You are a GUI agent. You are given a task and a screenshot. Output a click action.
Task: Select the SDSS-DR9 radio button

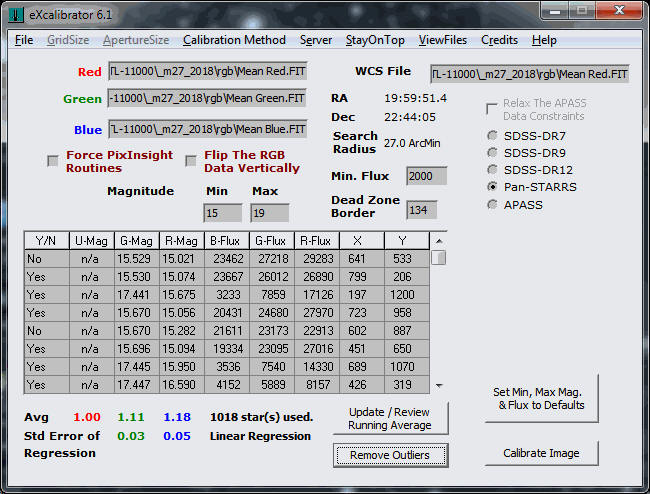[492, 153]
